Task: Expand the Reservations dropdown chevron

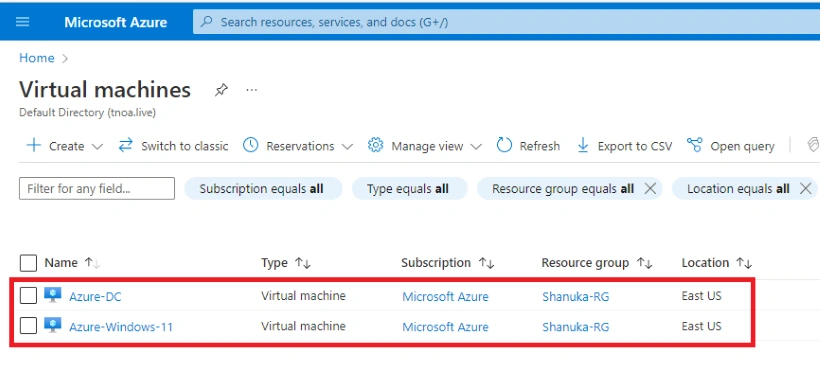Action: 347,146
